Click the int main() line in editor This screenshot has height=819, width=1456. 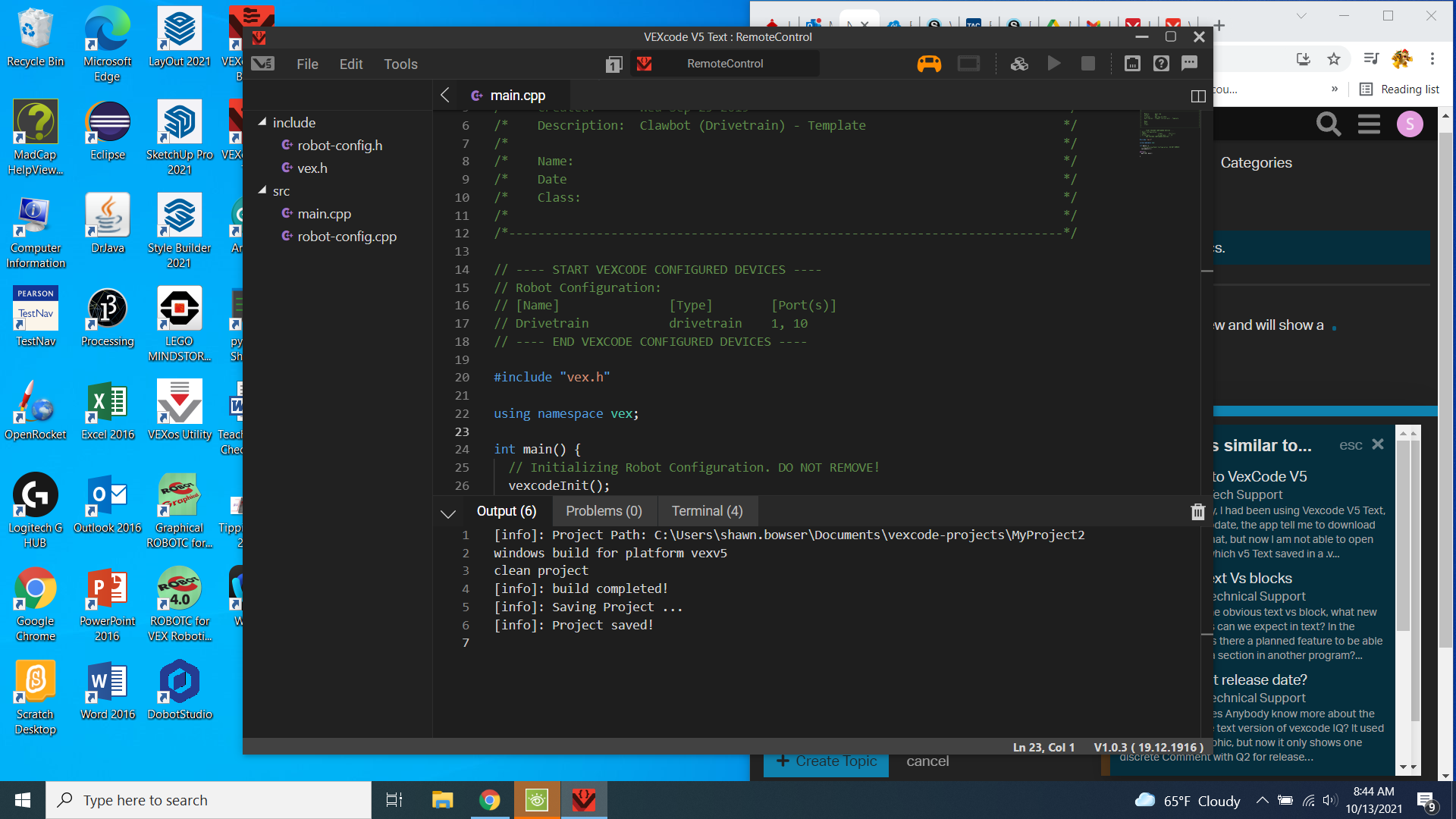click(x=537, y=450)
